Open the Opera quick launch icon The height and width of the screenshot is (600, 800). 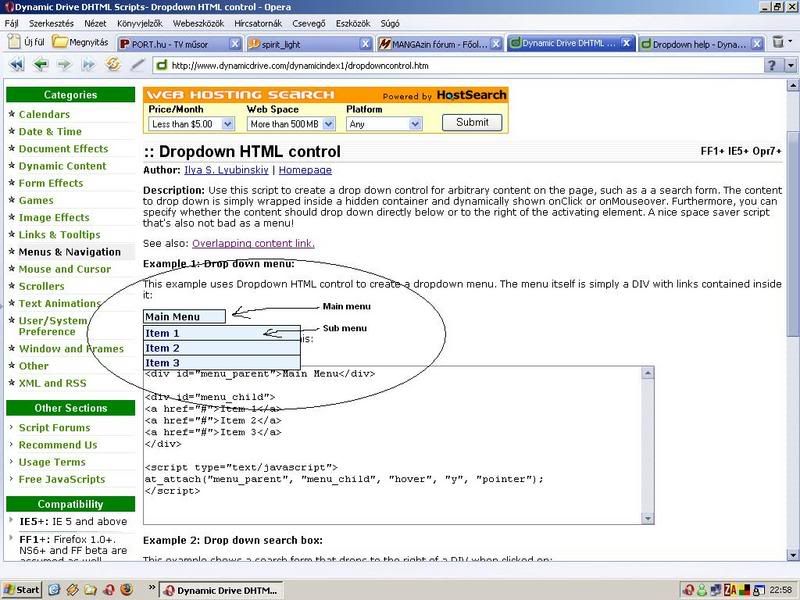(109, 590)
